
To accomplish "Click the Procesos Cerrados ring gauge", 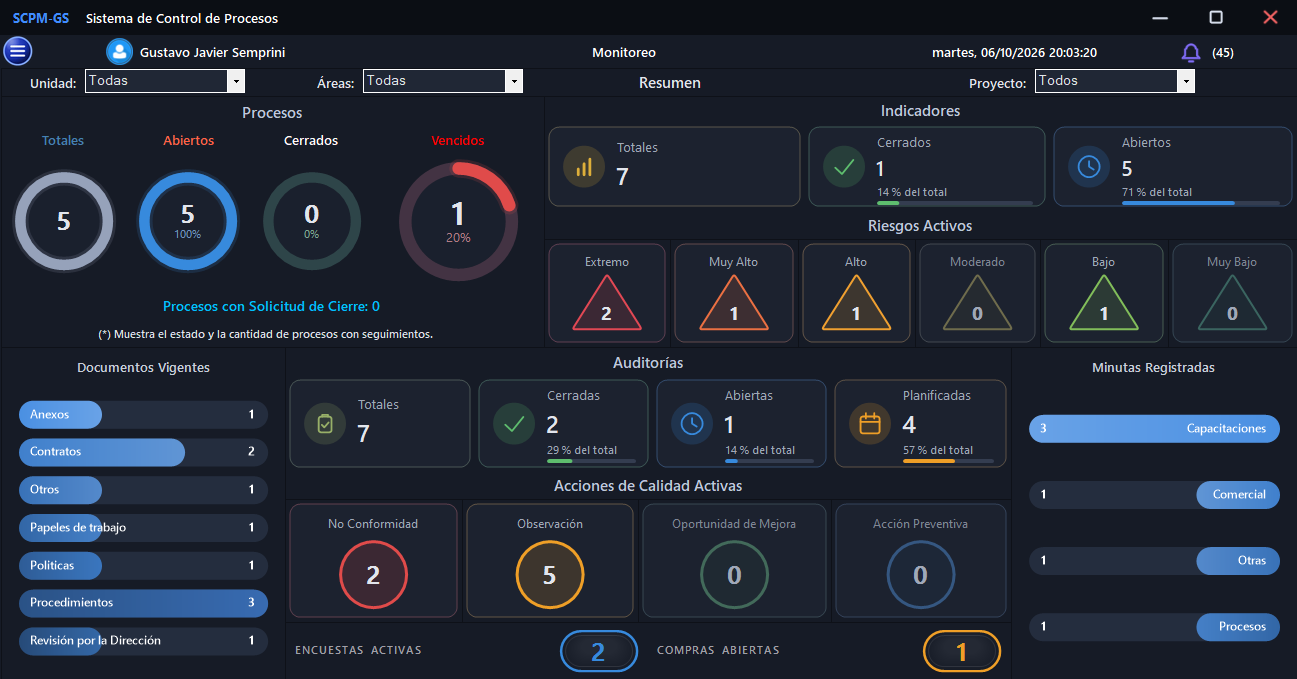I will 312,221.
